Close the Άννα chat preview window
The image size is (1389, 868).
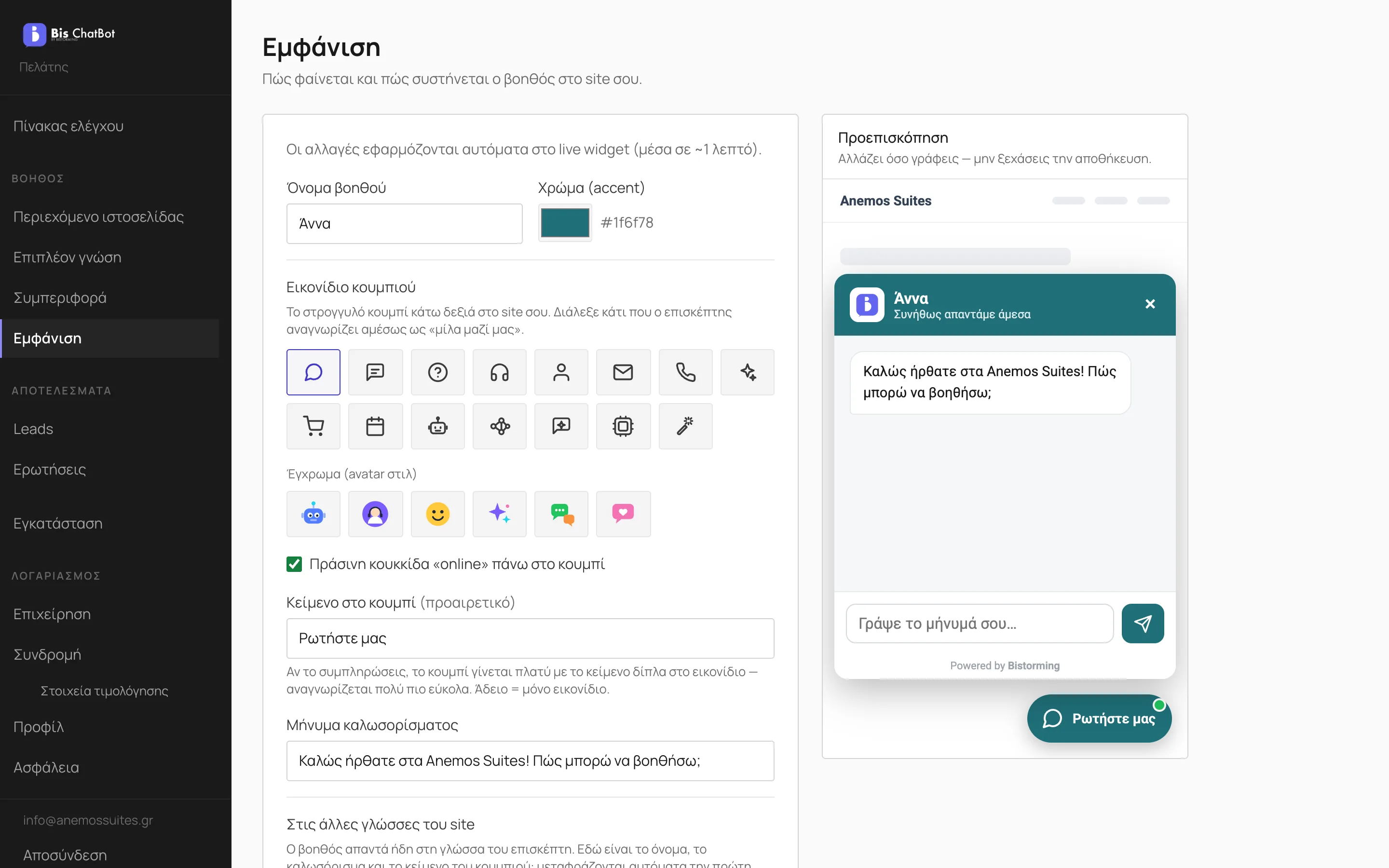1150,304
